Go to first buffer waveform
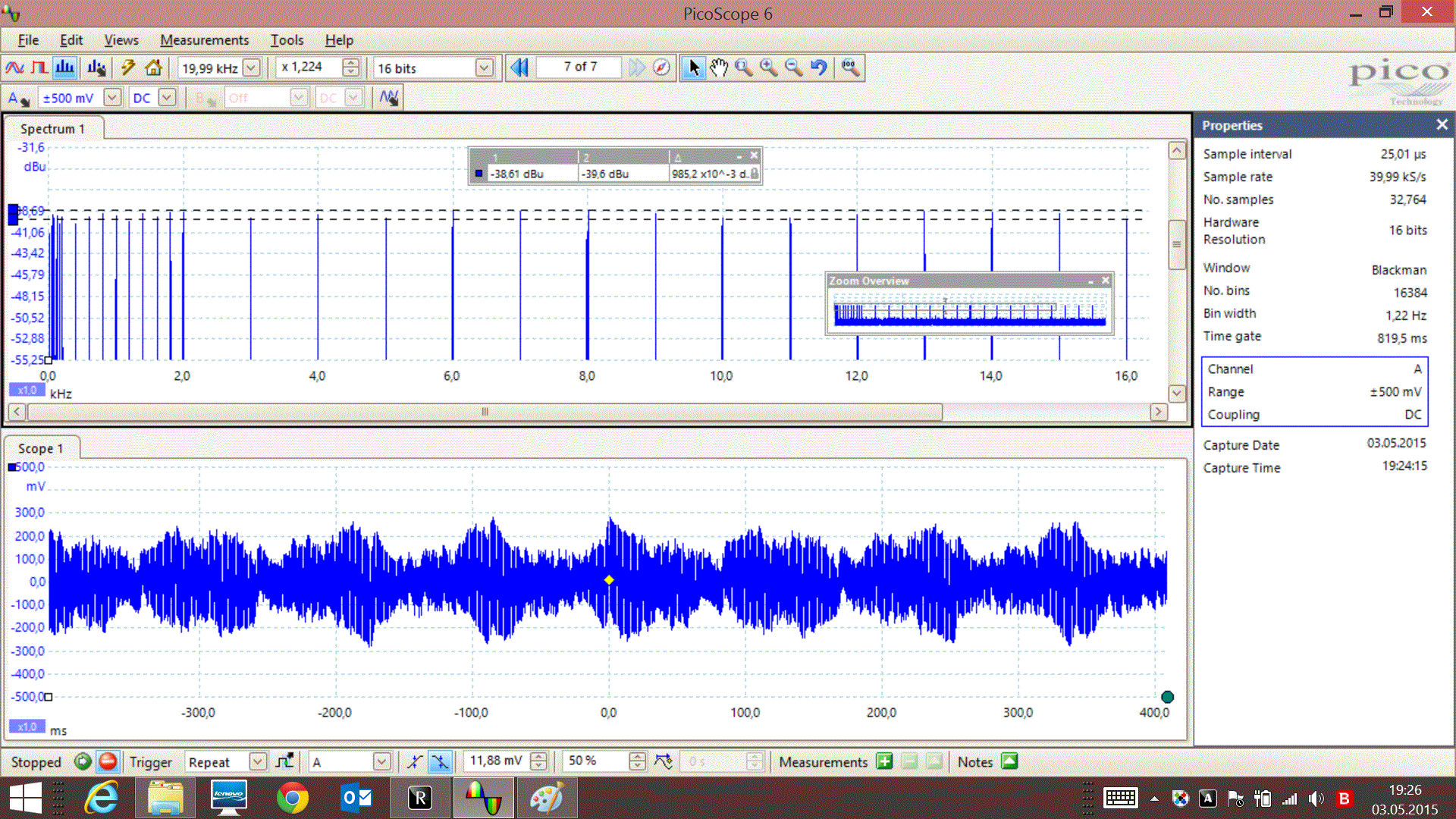This screenshot has width=1456, height=819. pos(519,67)
